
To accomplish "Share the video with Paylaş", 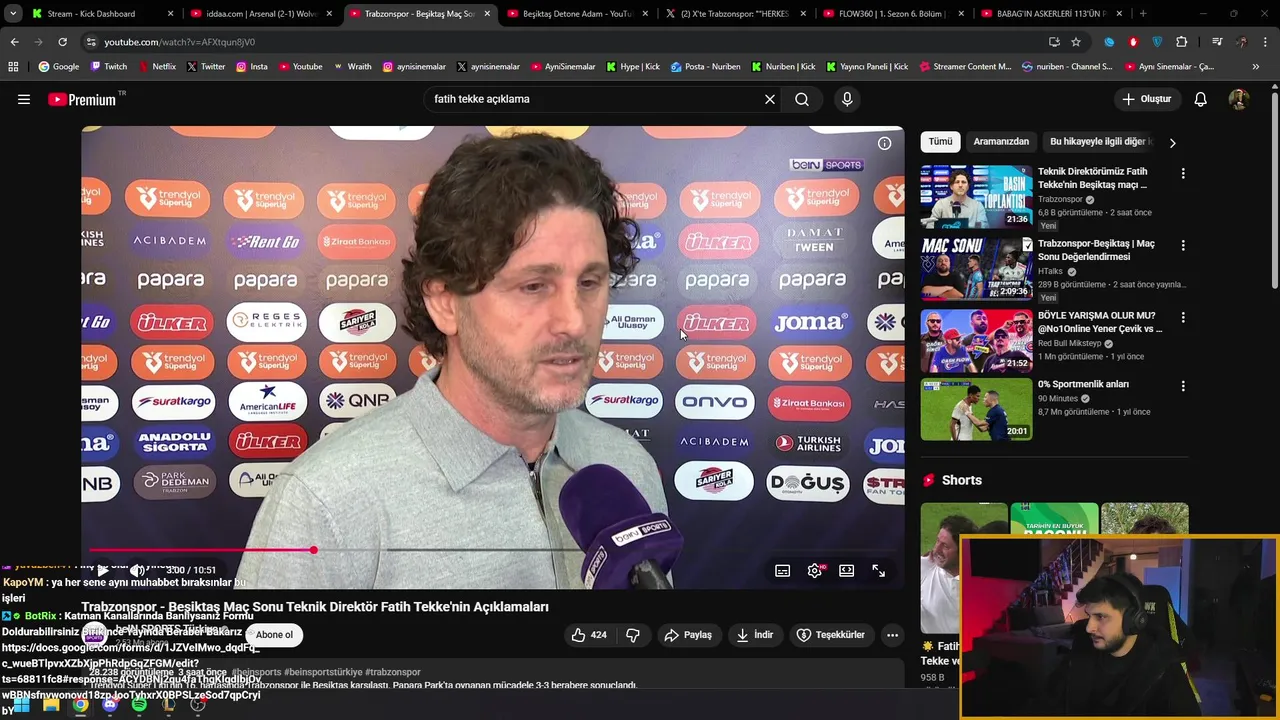I will (689, 635).
